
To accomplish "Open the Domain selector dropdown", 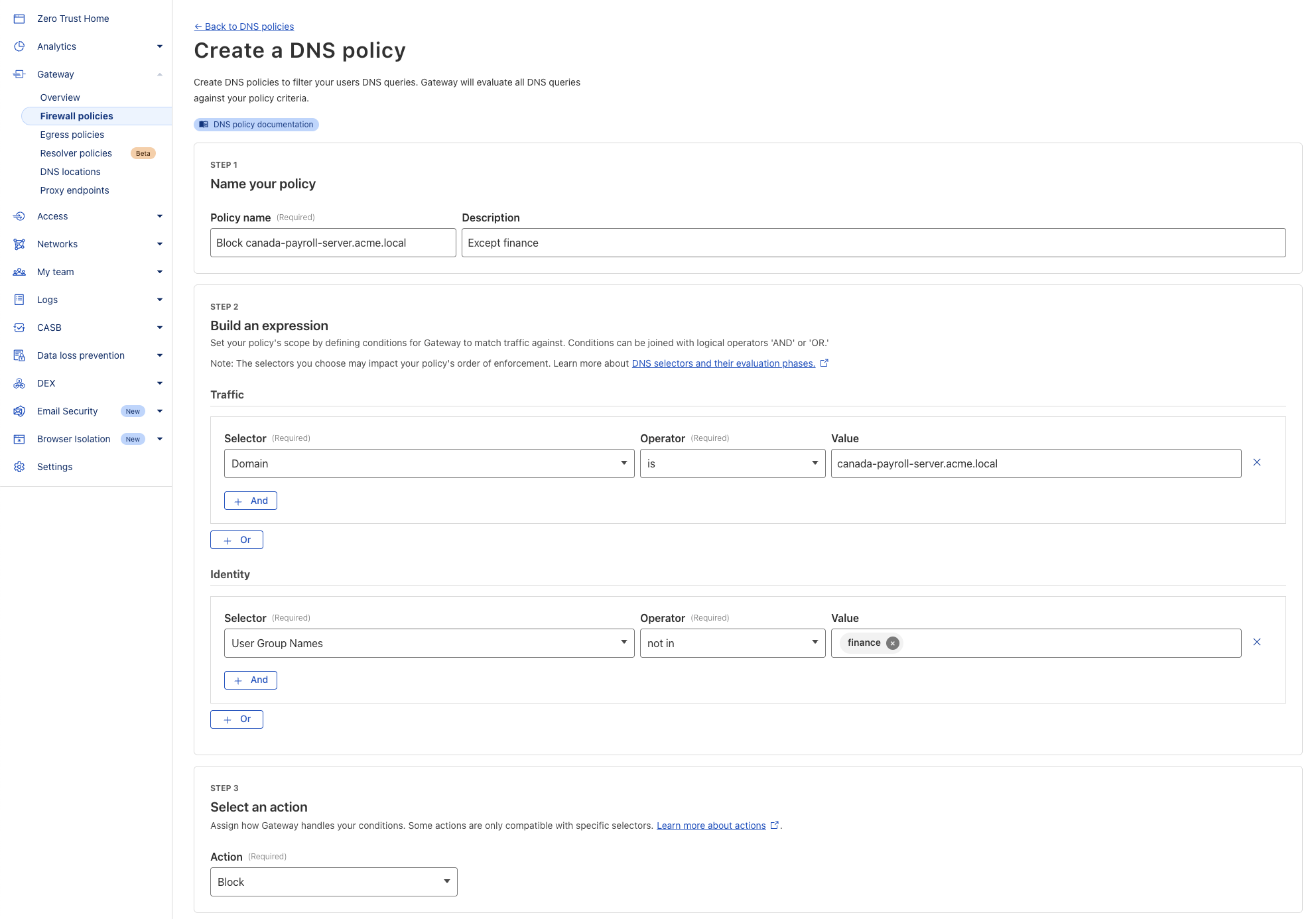I will click(428, 463).
